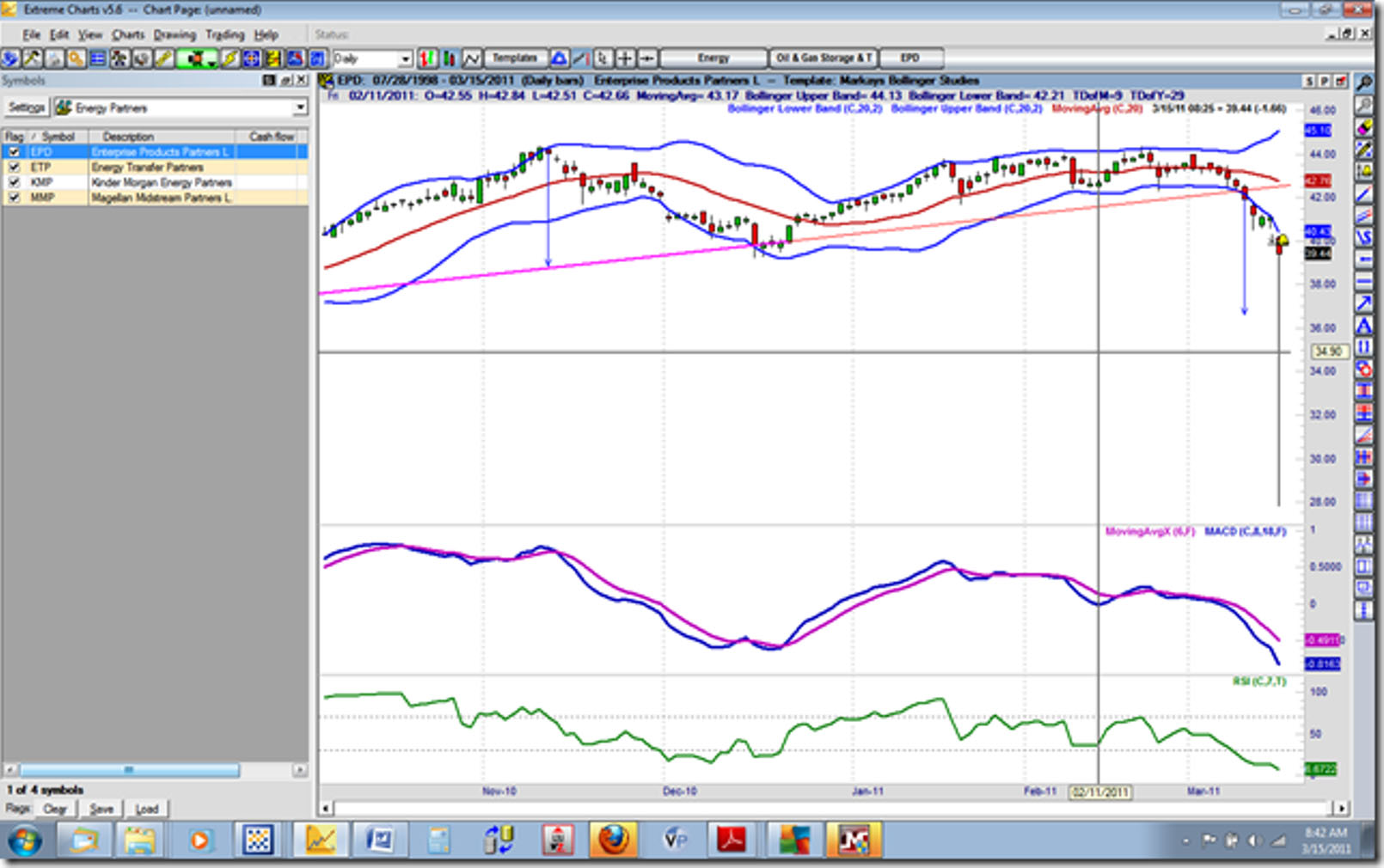Click the zoom magnifier in the drawing toolbar
The image size is (1384, 868).
[1363, 83]
